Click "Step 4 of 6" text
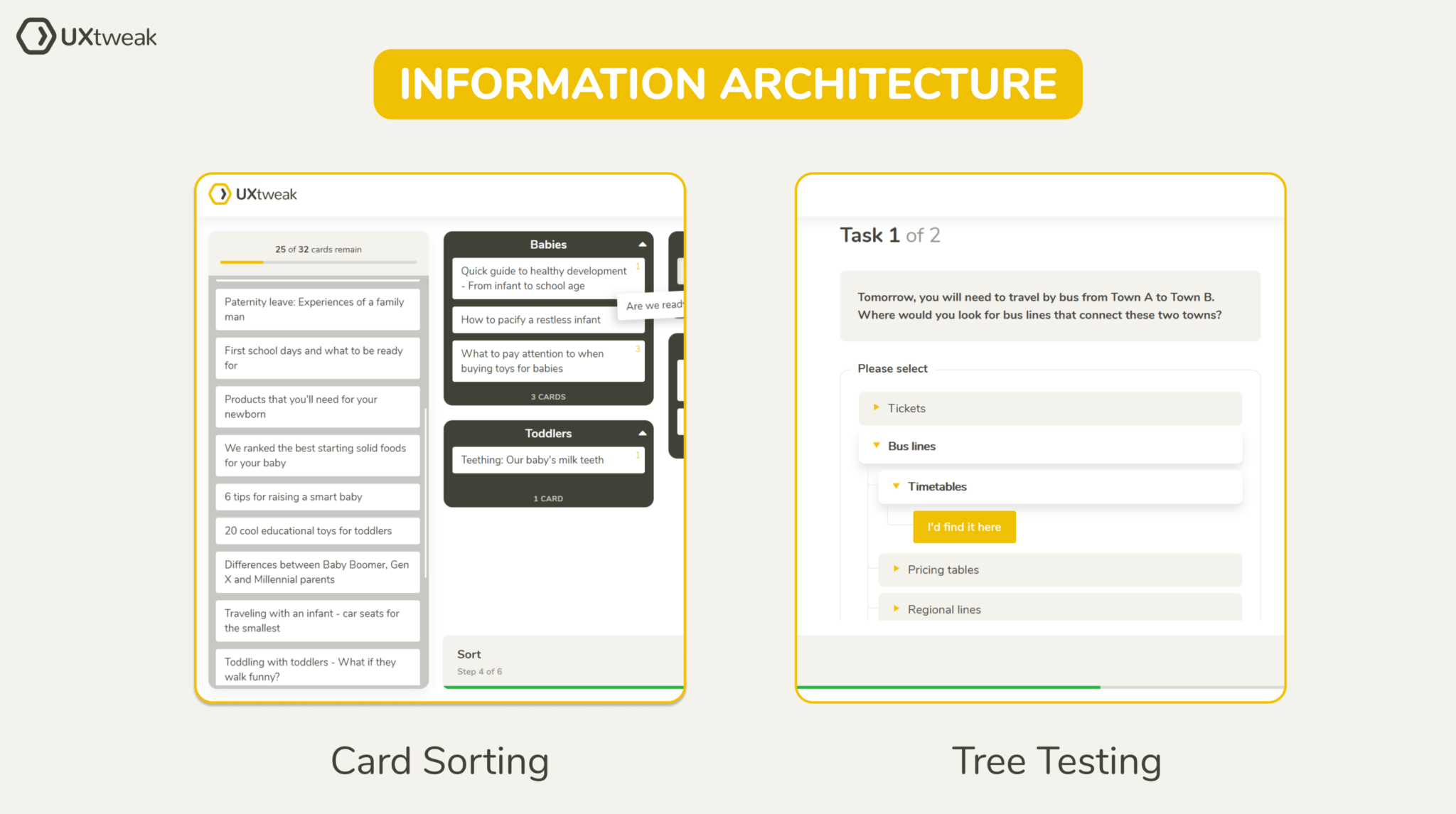The width and height of the screenshot is (1456, 814). (479, 671)
